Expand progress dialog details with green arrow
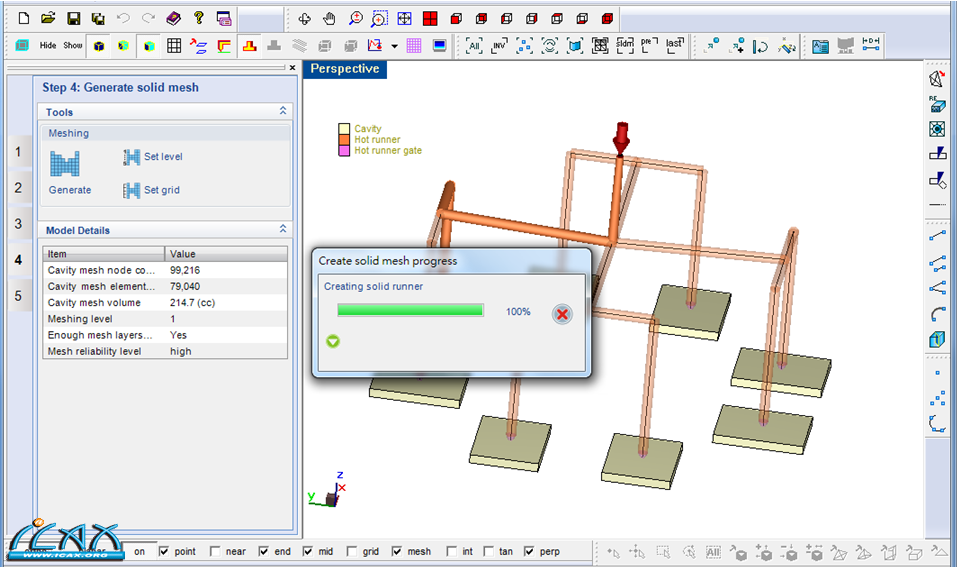 (x=333, y=341)
